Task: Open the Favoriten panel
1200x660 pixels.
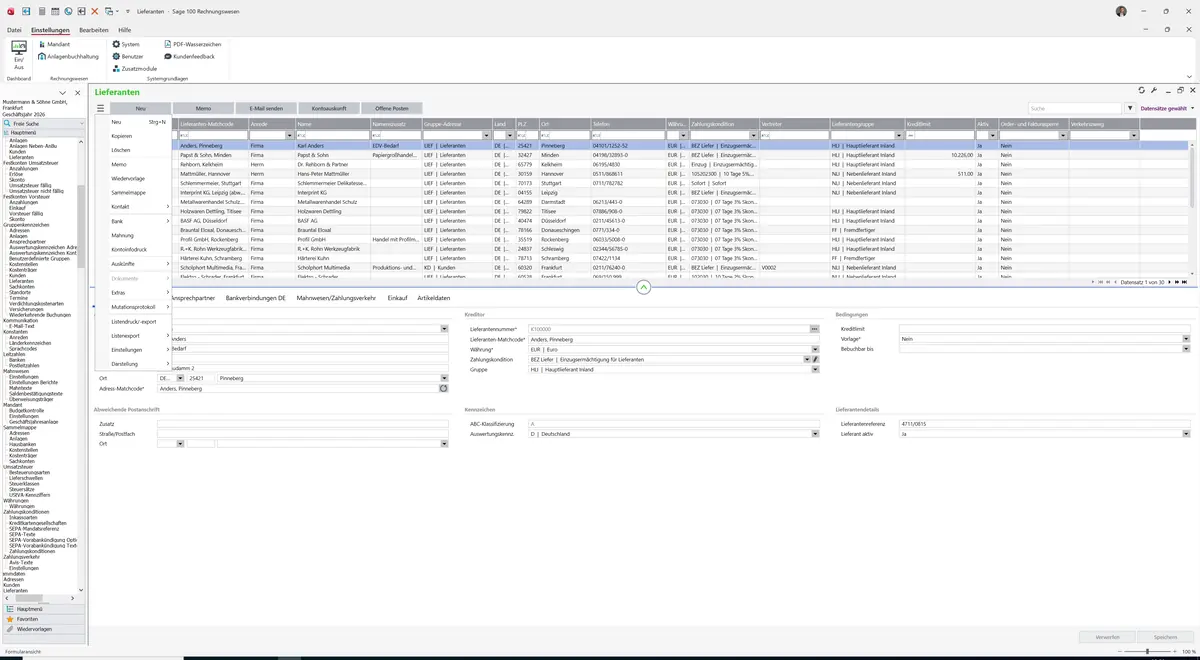Action: (x=43, y=619)
